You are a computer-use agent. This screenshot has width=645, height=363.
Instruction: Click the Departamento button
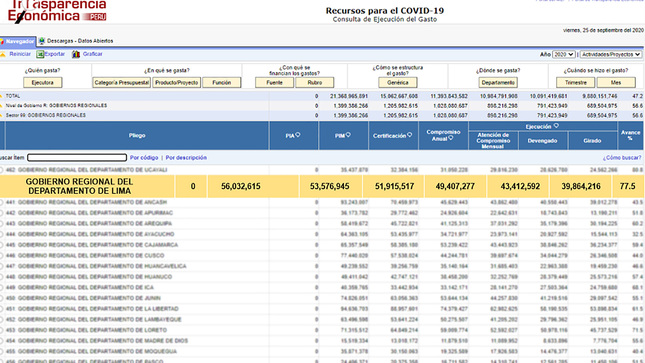click(x=498, y=83)
